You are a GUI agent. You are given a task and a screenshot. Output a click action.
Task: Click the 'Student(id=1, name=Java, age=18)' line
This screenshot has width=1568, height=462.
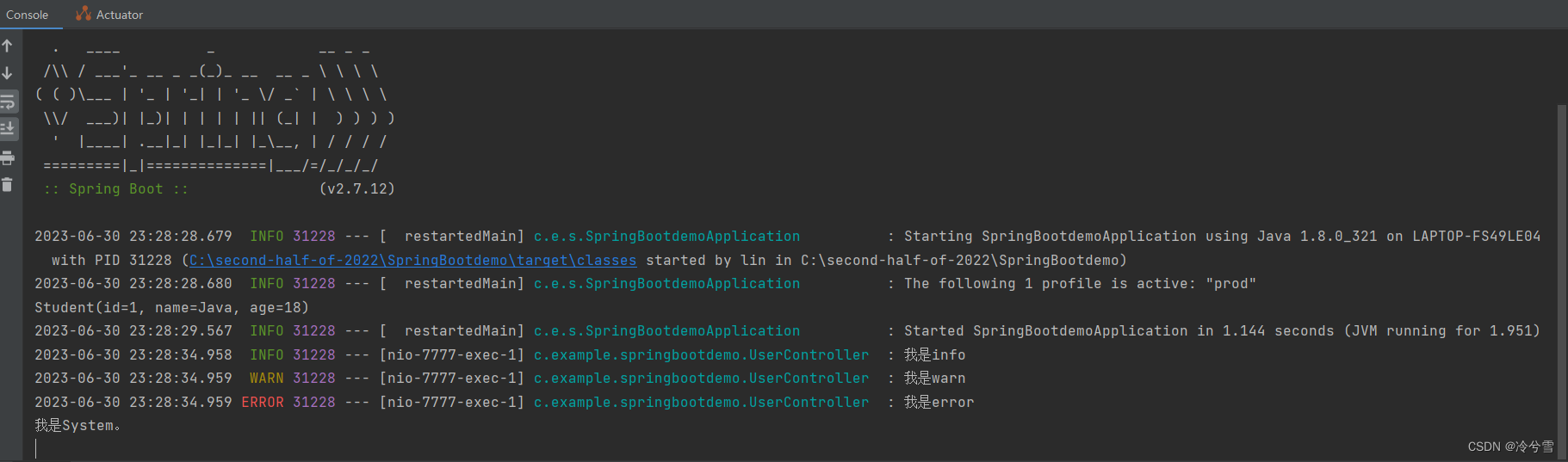pyautogui.click(x=171, y=307)
